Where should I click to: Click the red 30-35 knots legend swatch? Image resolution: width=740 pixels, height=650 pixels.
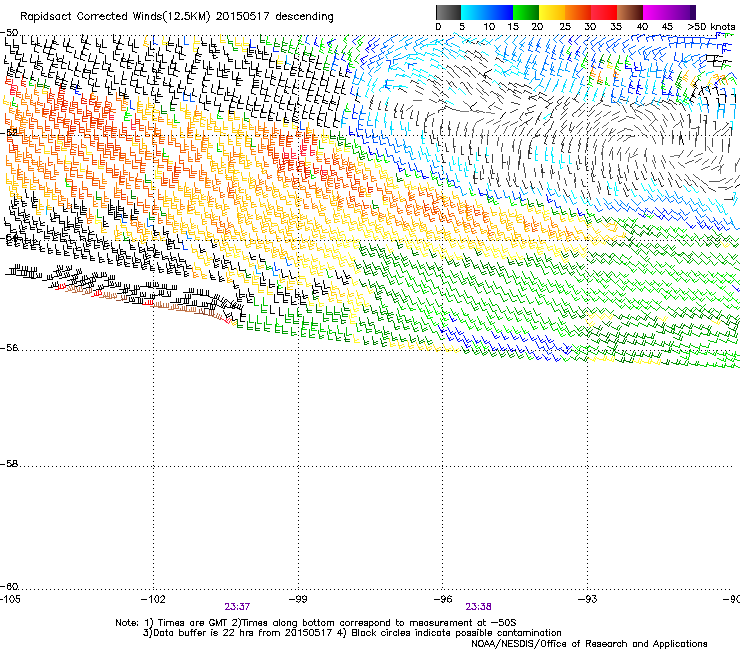pos(604,12)
